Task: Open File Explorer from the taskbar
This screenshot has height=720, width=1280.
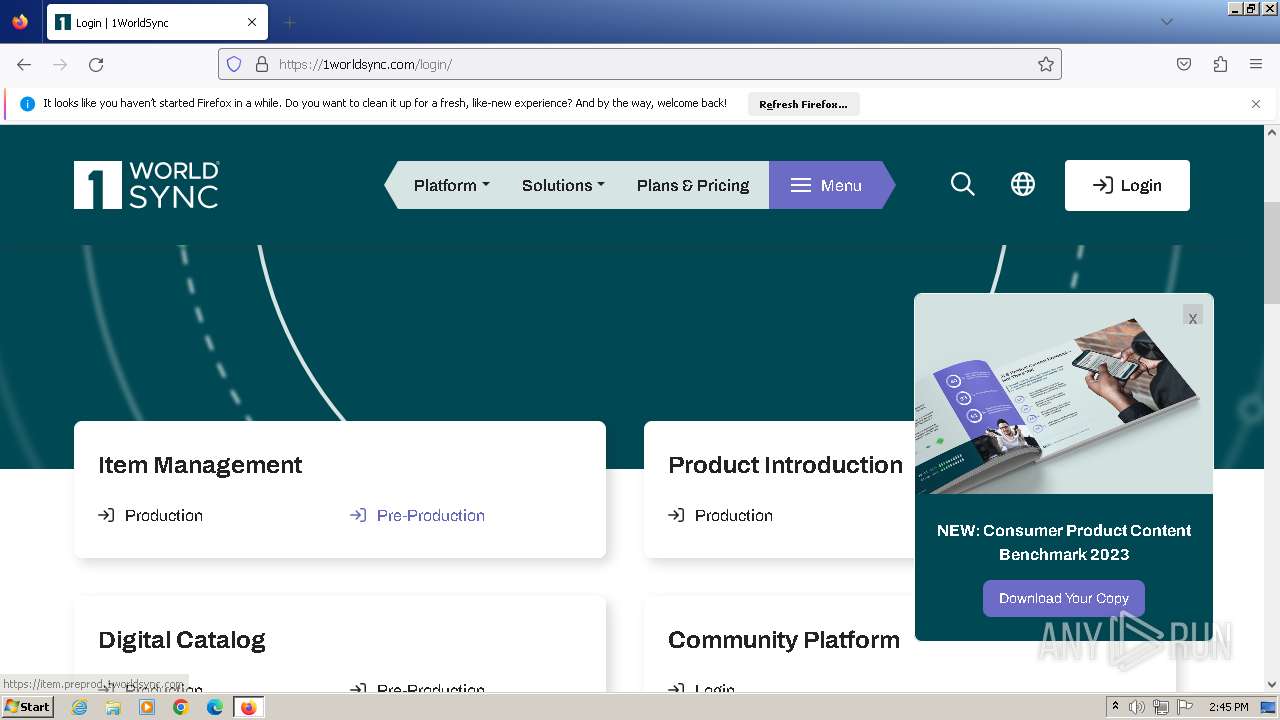Action: (x=113, y=707)
